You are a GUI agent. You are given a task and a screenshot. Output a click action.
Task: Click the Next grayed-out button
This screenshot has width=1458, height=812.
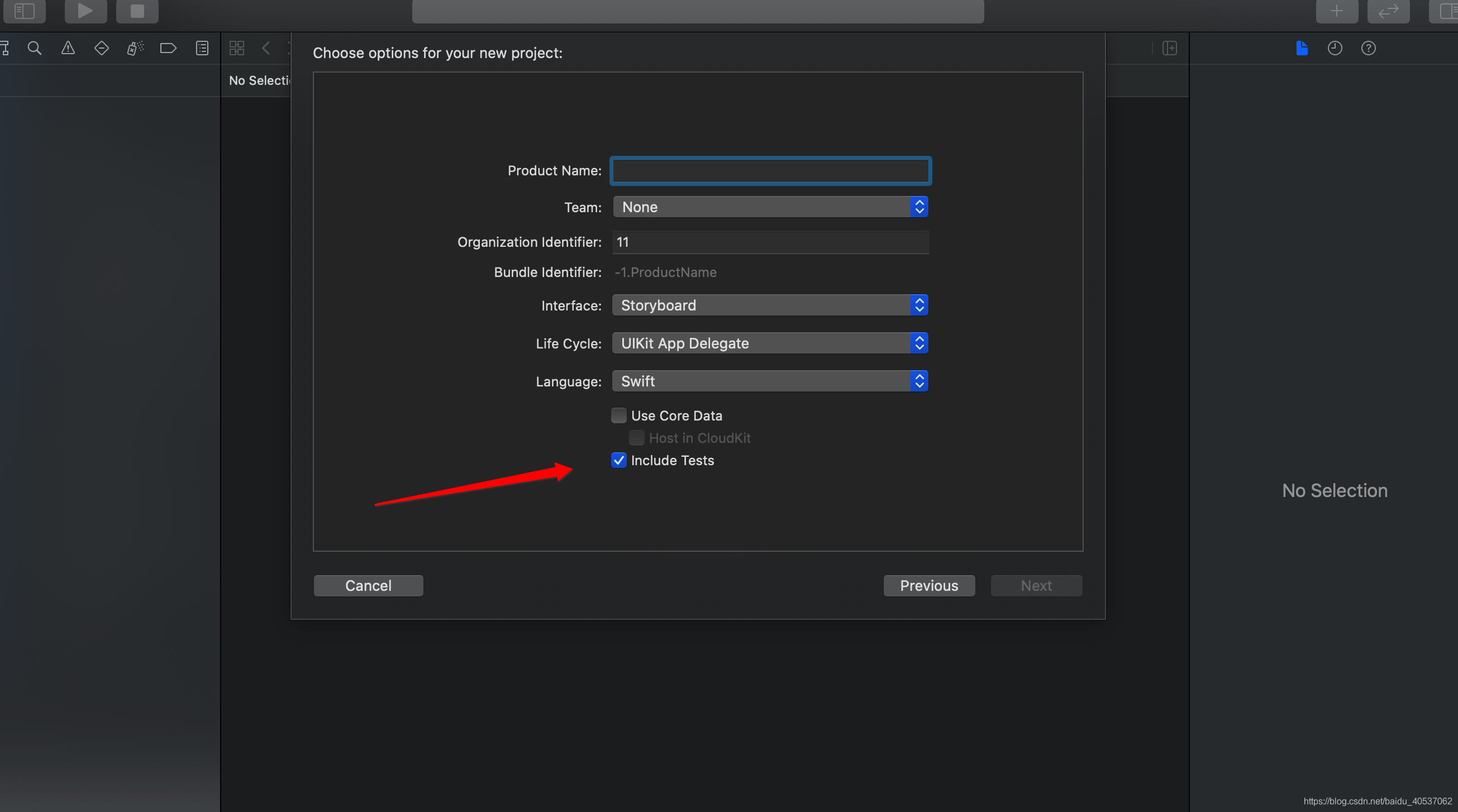(1036, 585)
